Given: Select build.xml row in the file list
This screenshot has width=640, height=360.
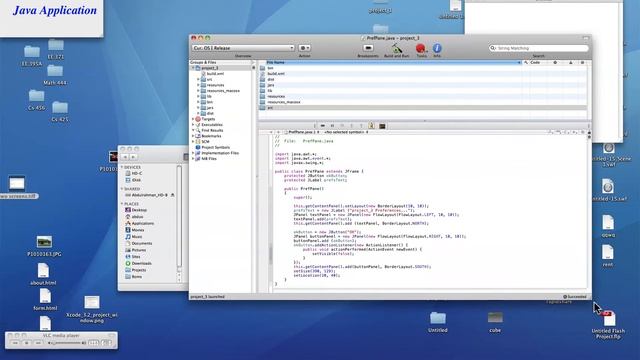Looking at the screenshot, I should point(422,73).
